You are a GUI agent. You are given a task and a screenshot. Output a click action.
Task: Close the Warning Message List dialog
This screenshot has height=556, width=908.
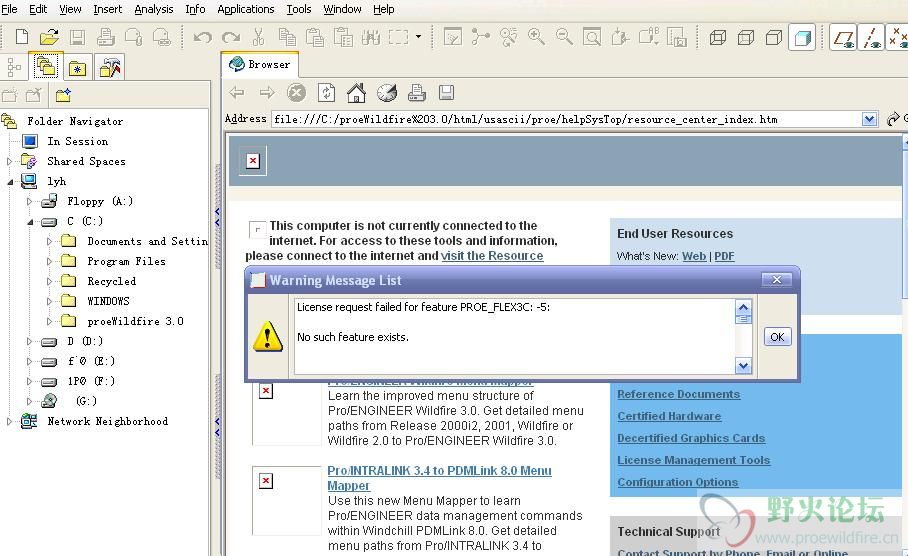coord(777,280)
